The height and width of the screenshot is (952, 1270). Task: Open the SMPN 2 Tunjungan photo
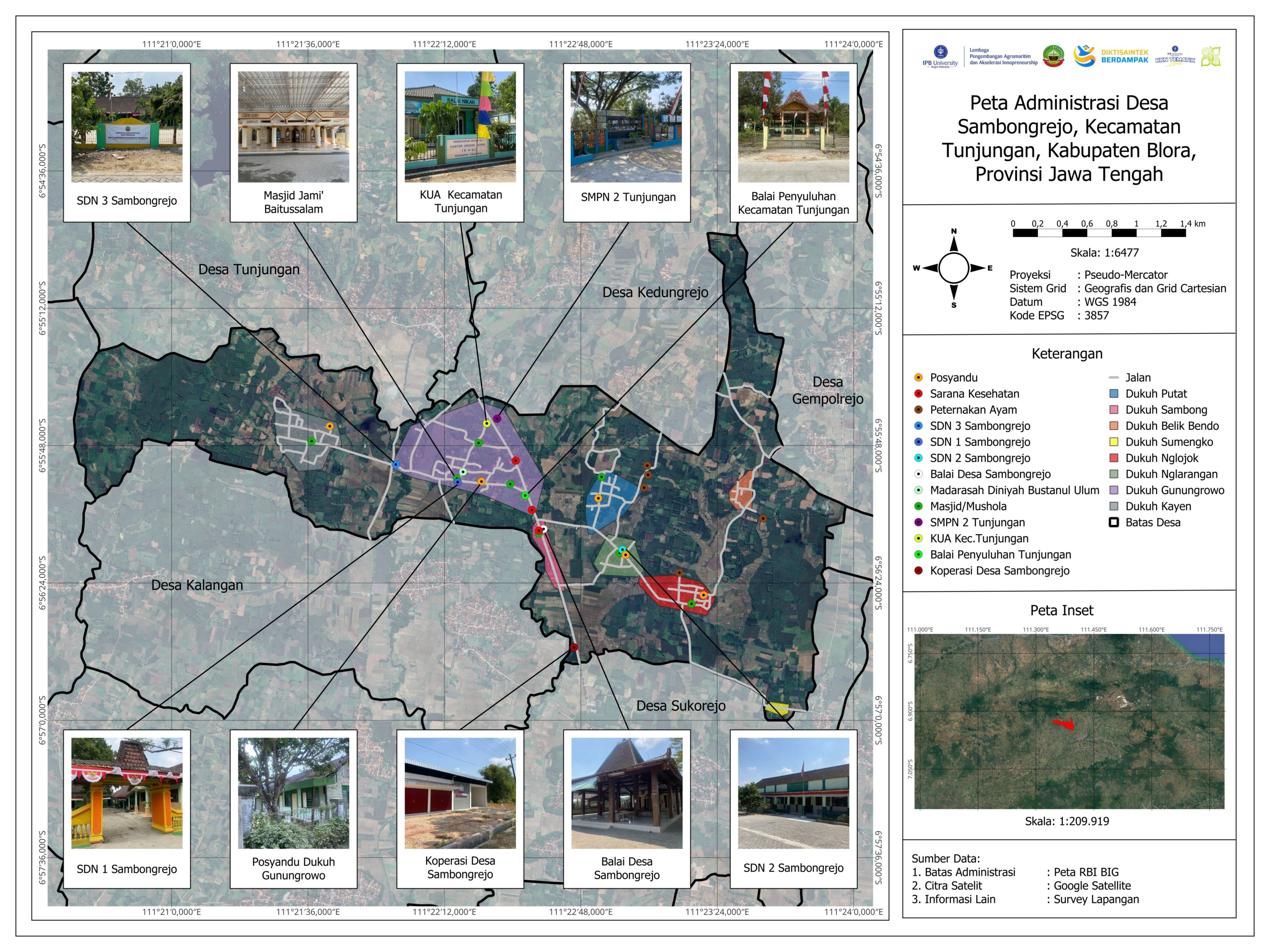tap(626, 127)
